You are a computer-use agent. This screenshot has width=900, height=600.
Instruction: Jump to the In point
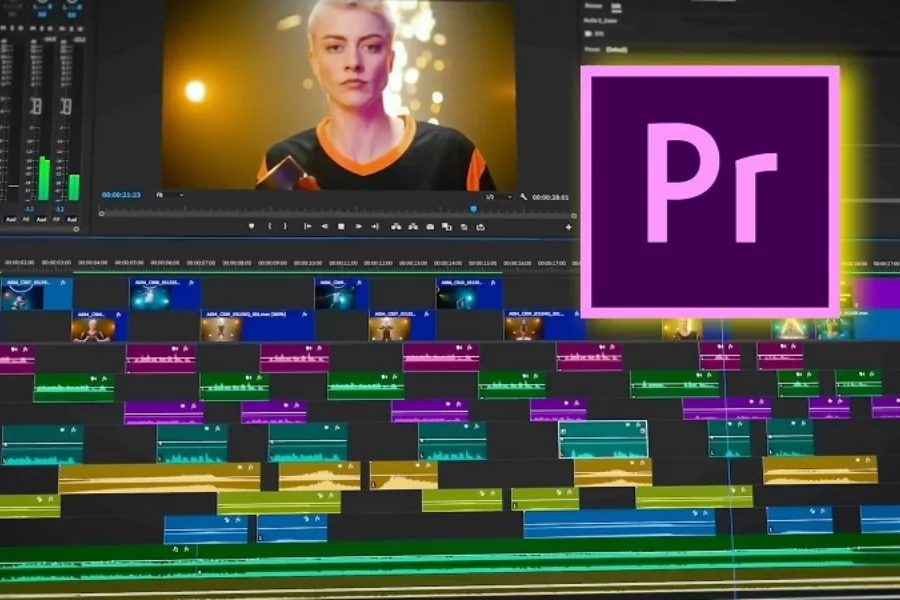point(308,227)
